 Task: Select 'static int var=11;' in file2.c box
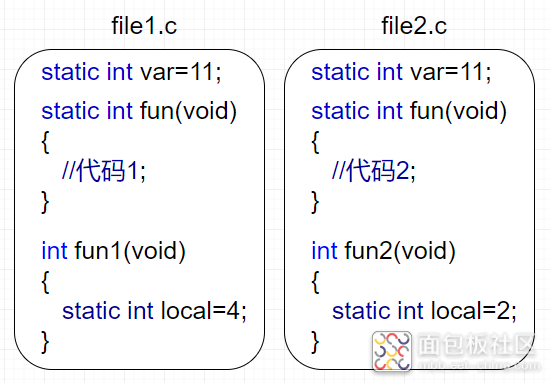point(401,72)
